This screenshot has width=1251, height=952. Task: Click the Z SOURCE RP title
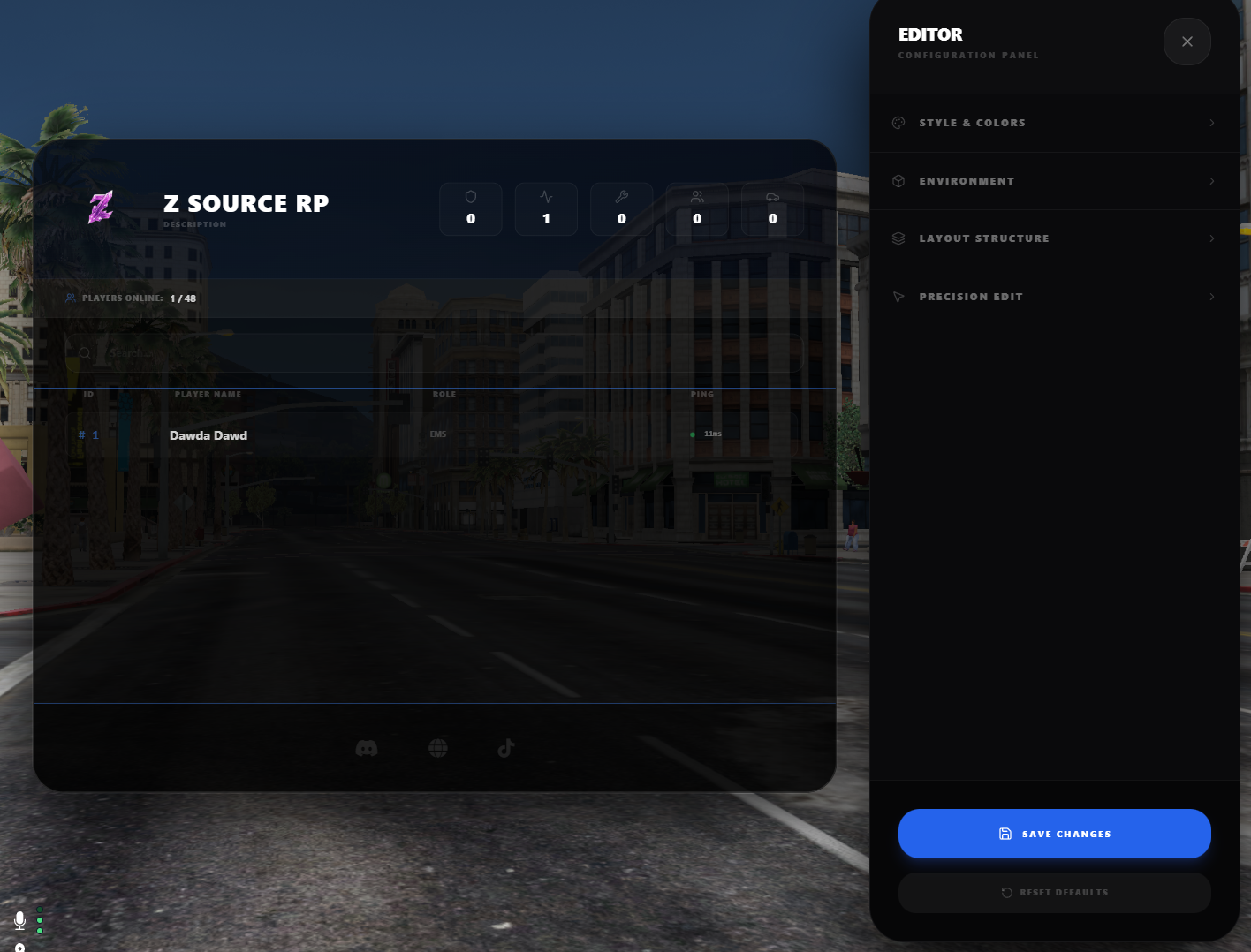[x=246, y=203]
